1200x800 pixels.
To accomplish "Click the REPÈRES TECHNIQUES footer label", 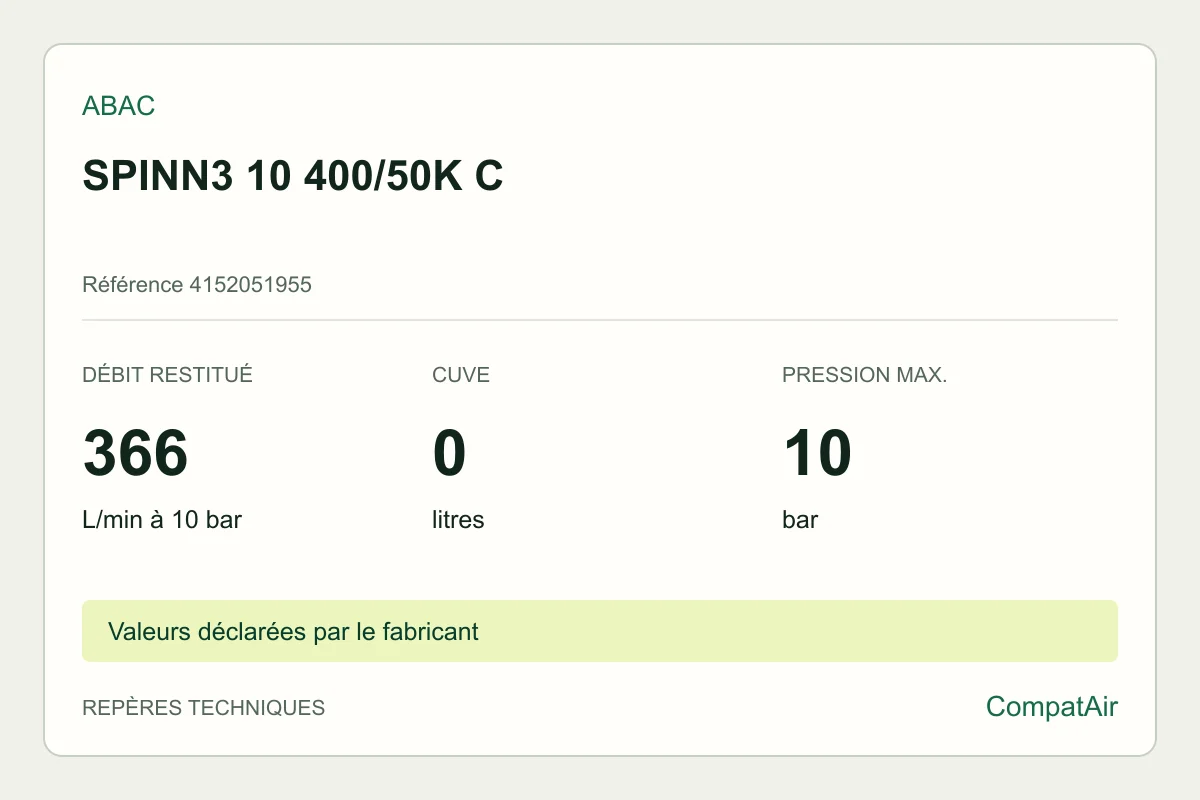I will click(x=203, y=708).
